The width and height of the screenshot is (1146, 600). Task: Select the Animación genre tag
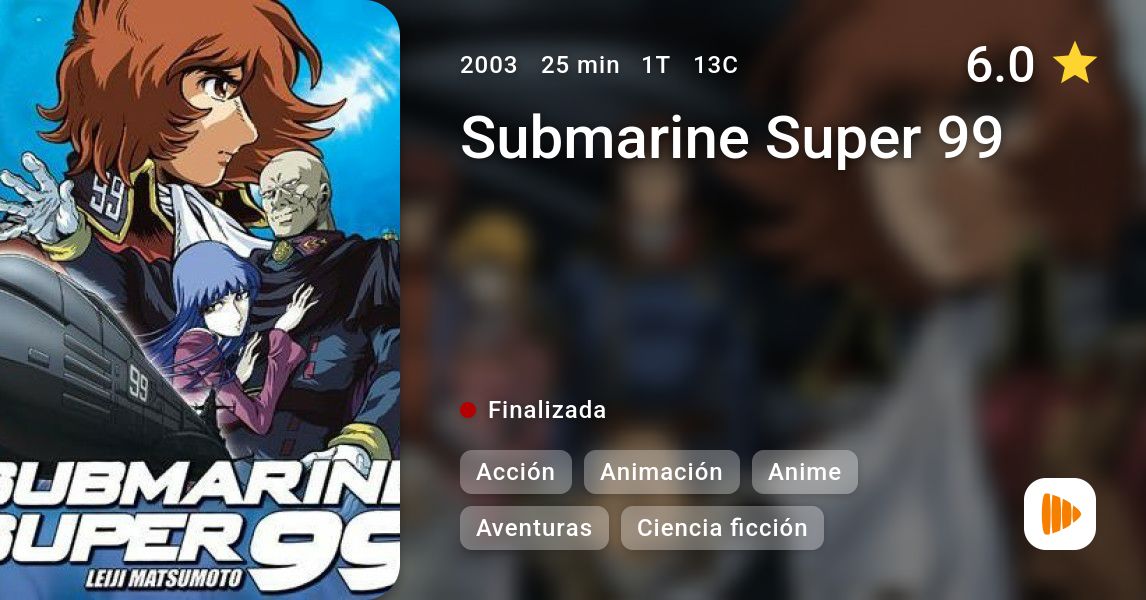(661, 472)
